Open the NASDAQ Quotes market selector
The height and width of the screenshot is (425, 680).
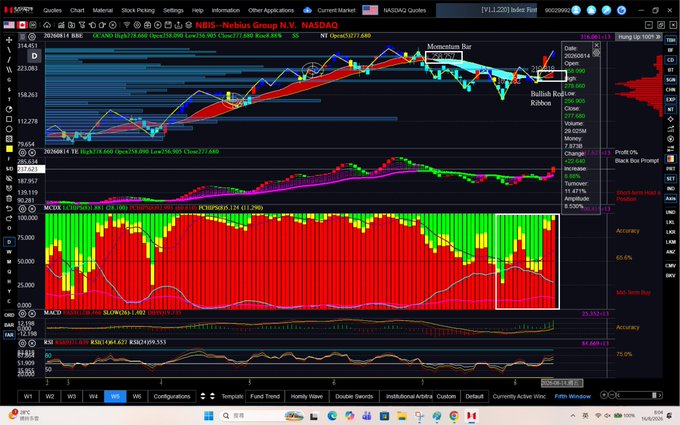404,10
